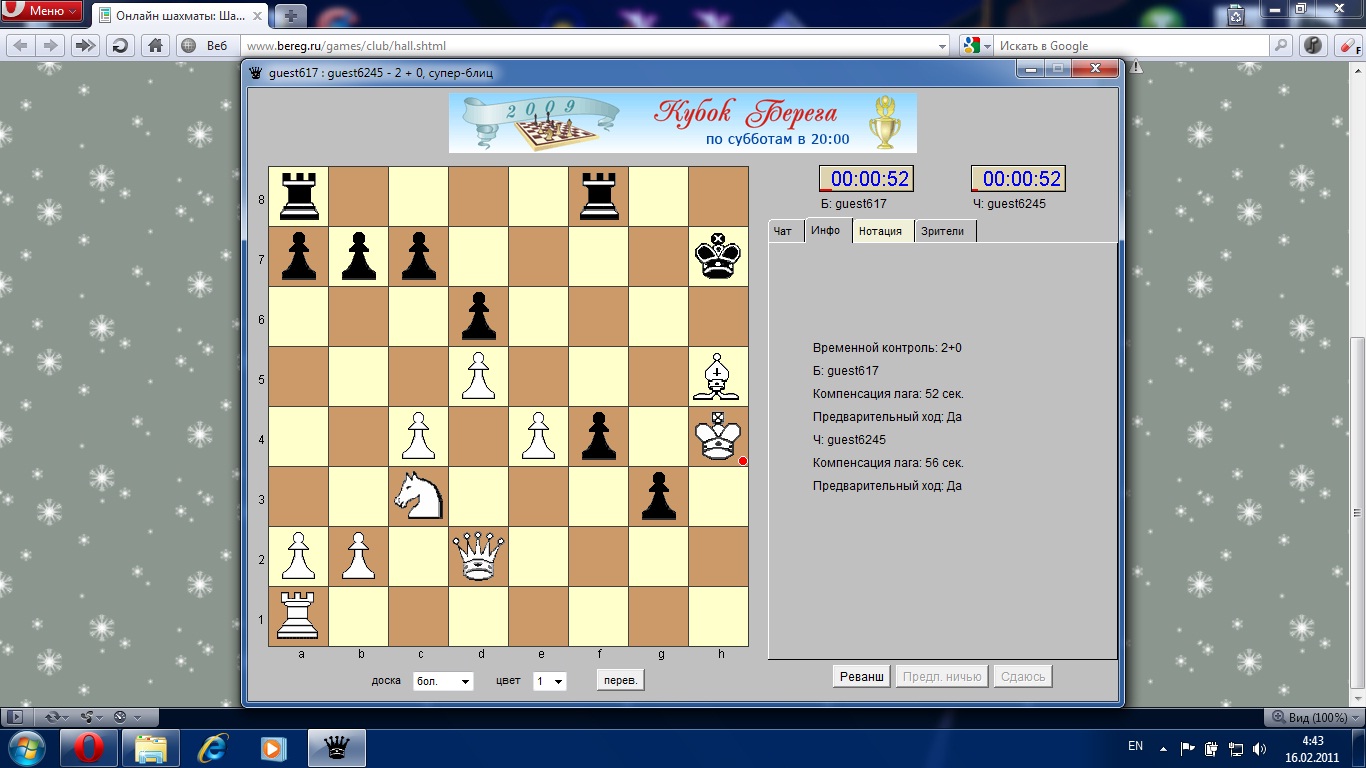Open the Нотация tab
This screenshot has width=1366, height=768.
coord(880,231)
